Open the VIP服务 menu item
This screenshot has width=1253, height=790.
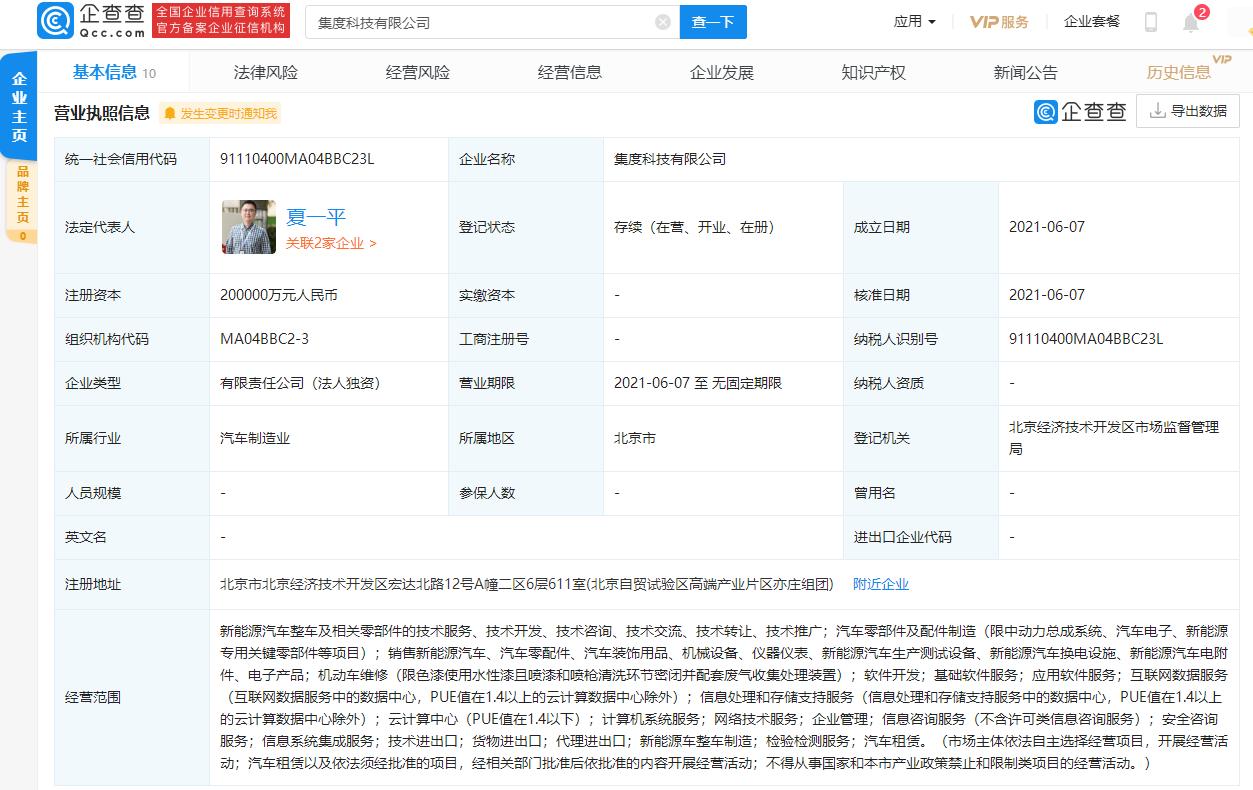pos(998,21)
